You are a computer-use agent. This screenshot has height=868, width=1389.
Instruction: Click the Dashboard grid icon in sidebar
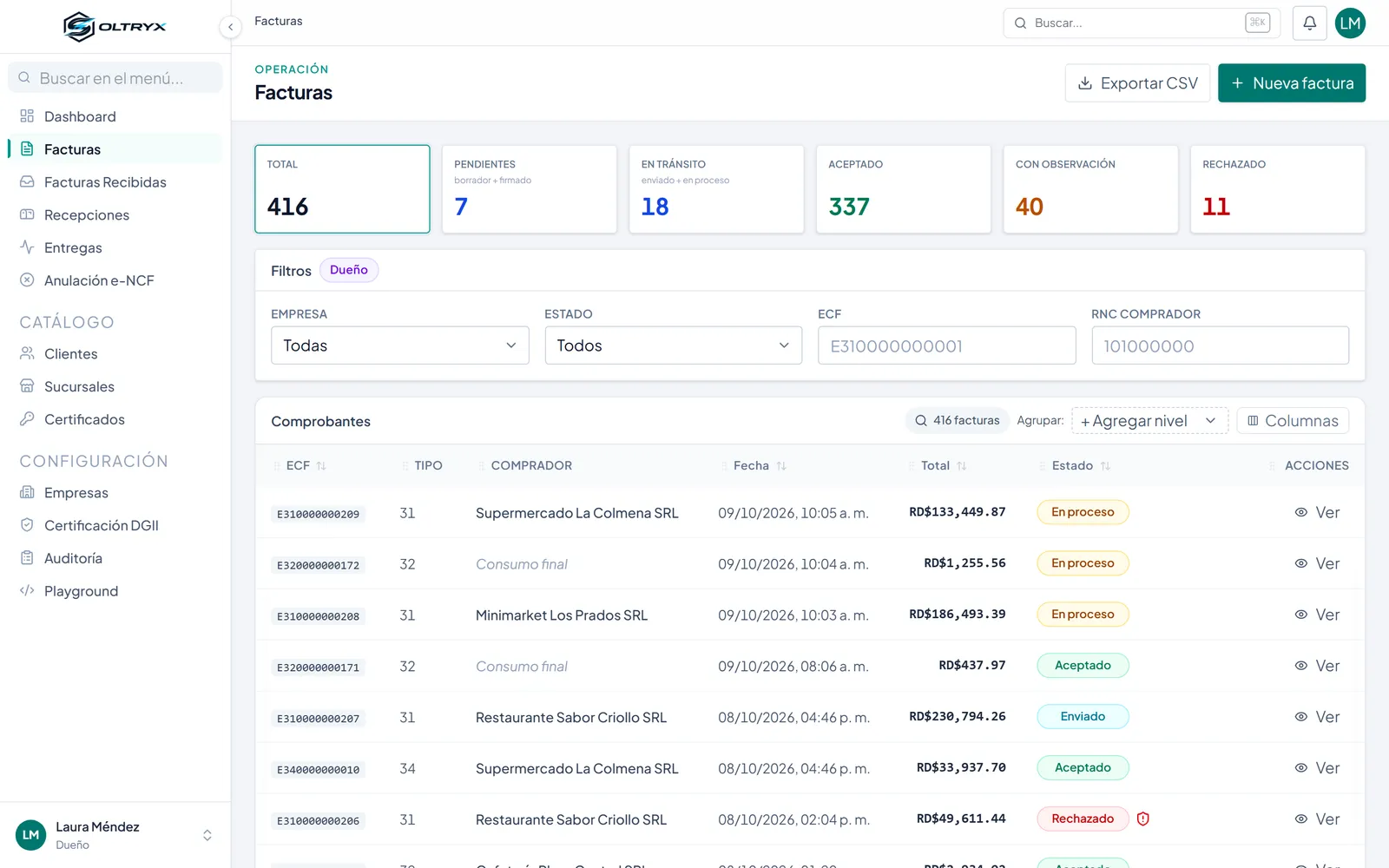pyautogui.click(x=27, y=116)
